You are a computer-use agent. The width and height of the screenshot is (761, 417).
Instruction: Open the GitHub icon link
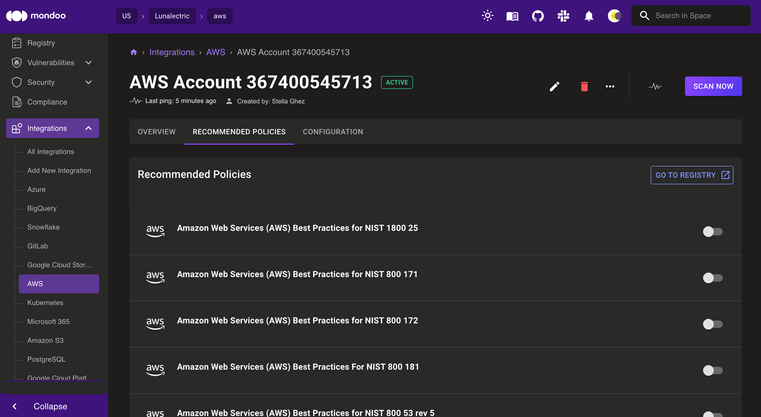click(538, 16)
